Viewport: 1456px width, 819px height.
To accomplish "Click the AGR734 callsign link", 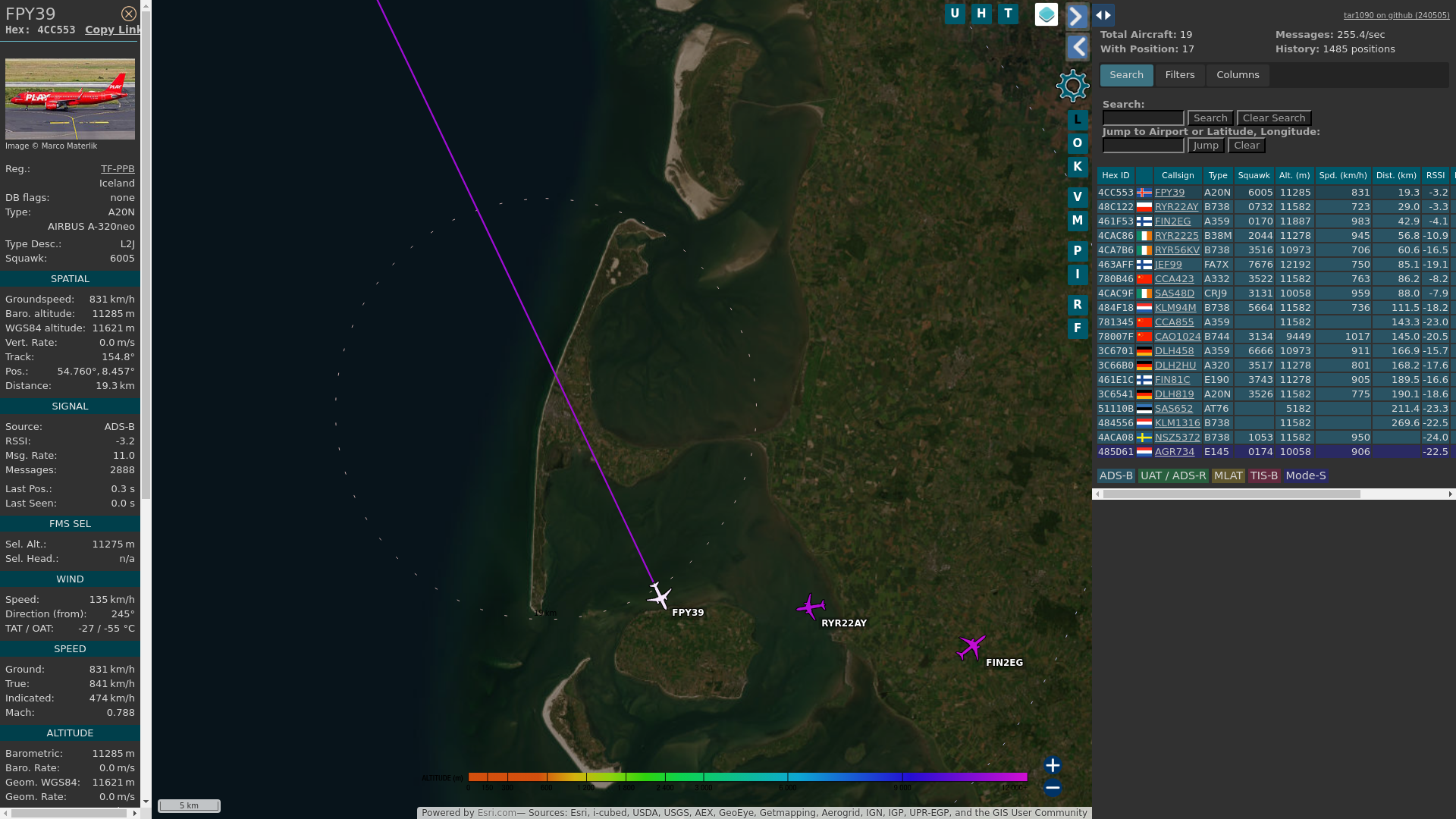I will [1174, 452].
